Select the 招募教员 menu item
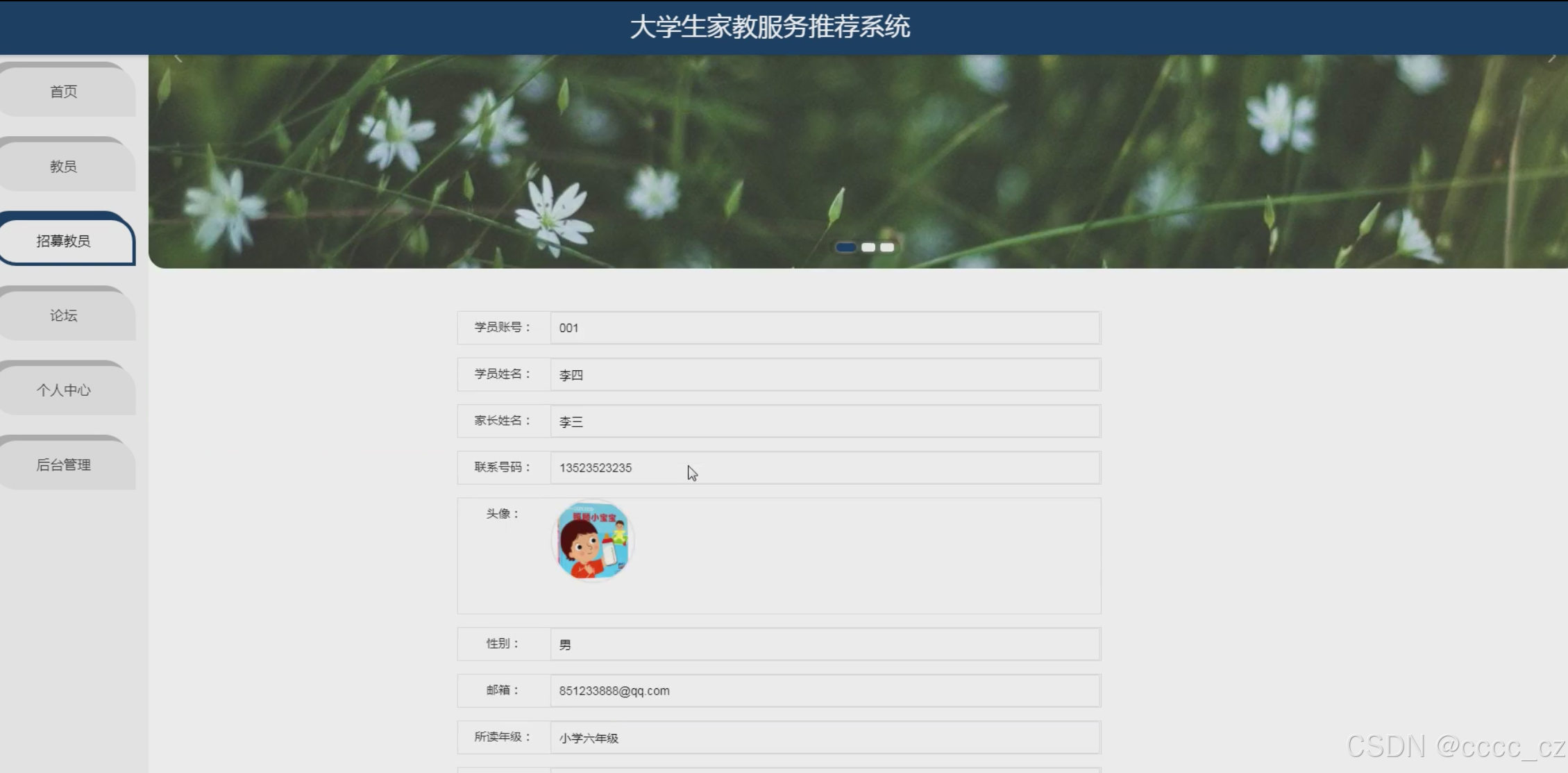This screenshot has width=1568, height=773. 64,241
